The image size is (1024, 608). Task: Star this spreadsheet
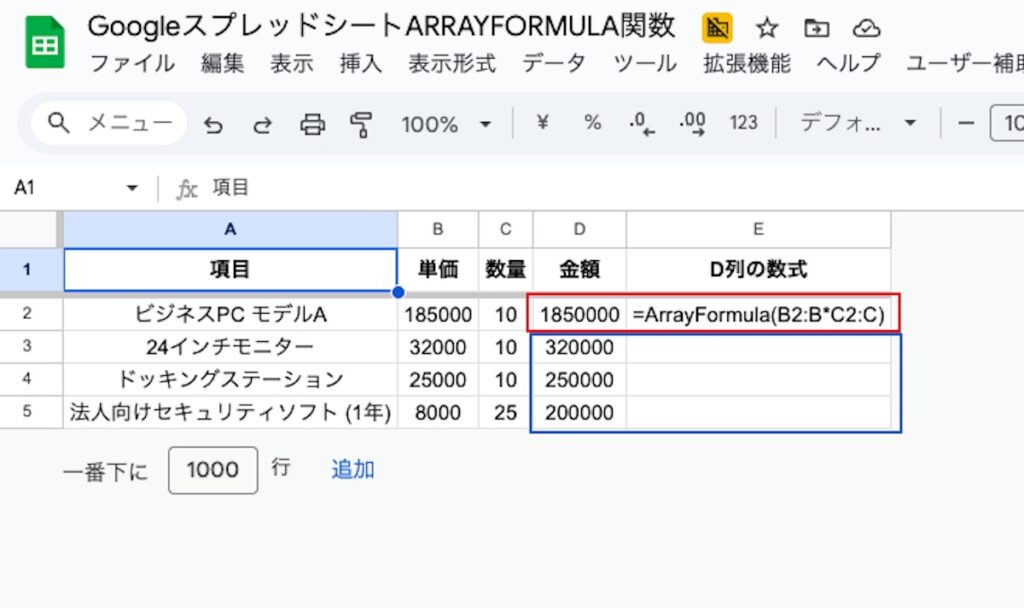tap(767, 28)
